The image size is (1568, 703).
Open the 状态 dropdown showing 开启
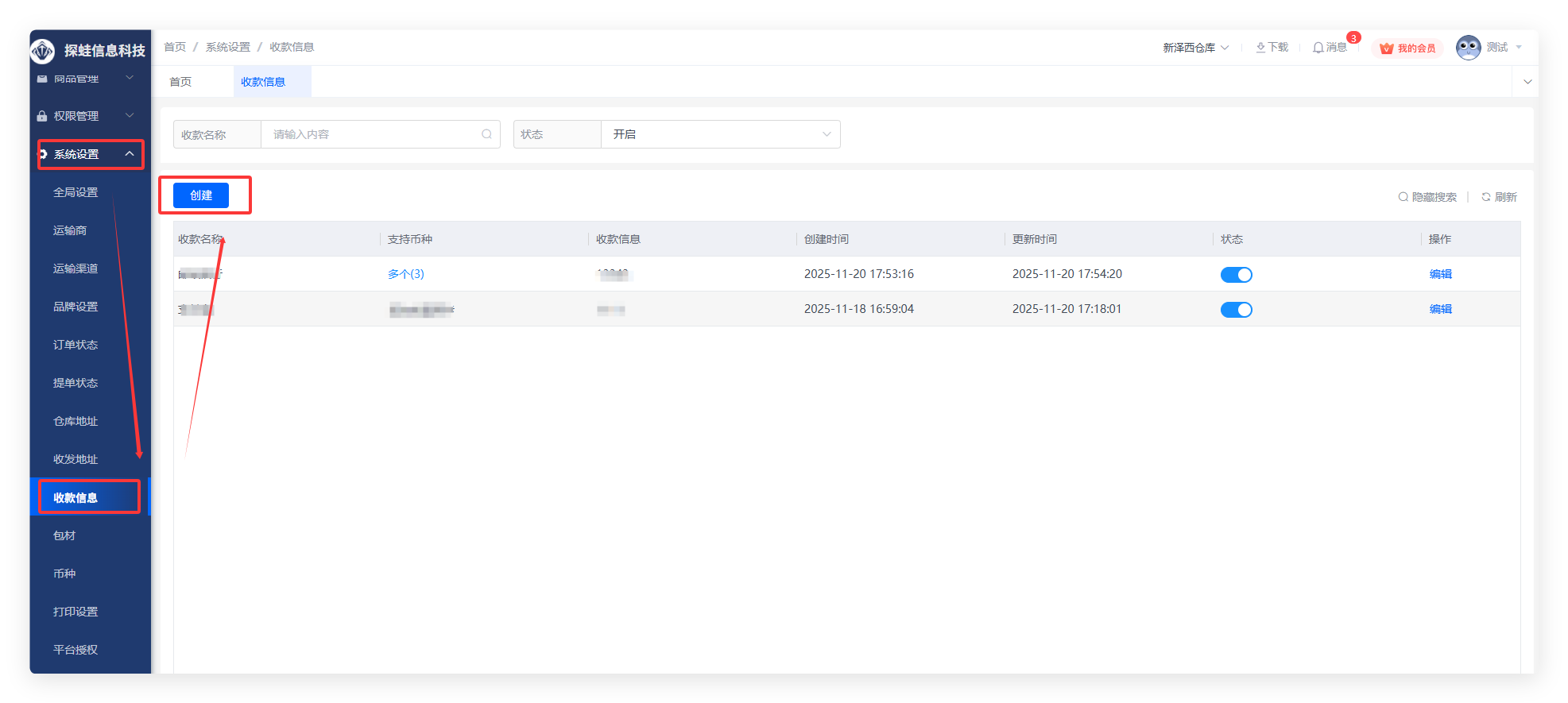(720, 134)
